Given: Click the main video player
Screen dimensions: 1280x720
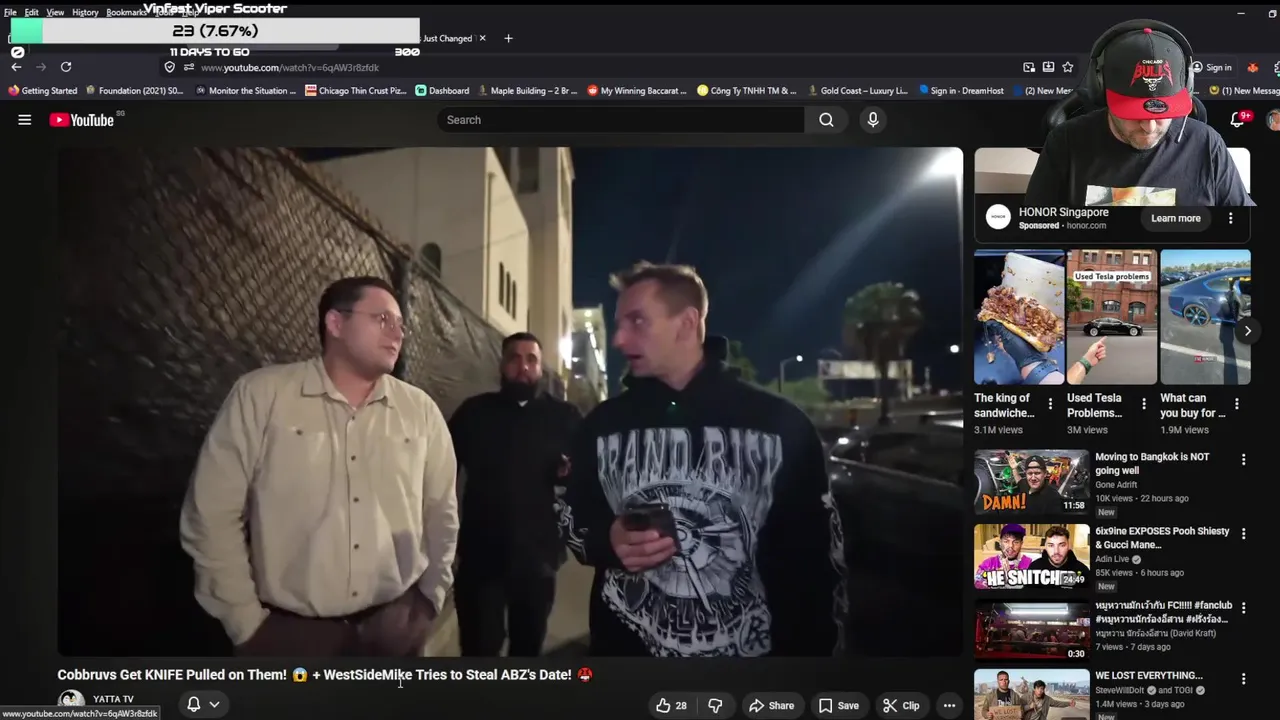Looking at the screenshot, I should pos(510,402).
